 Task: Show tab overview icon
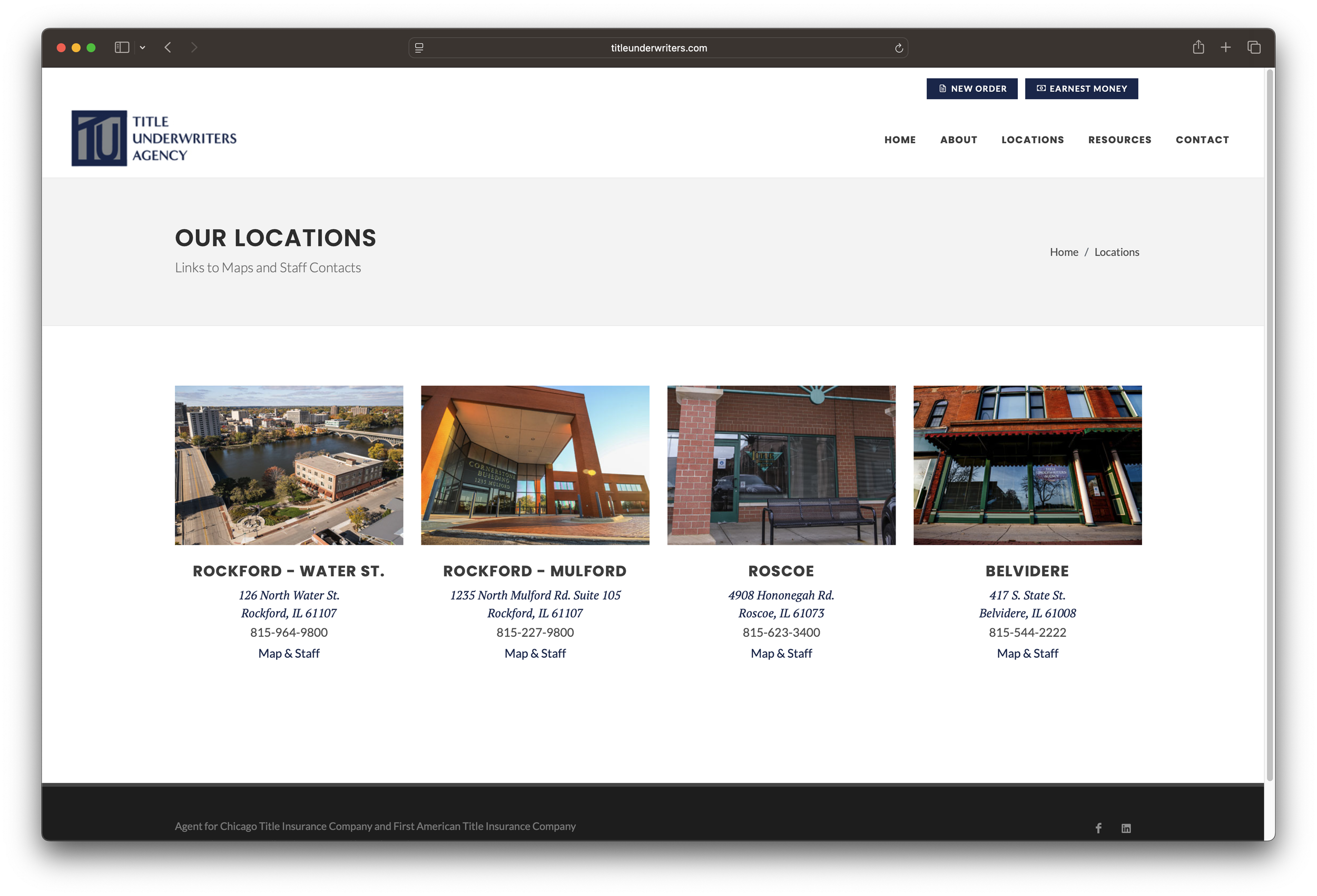click(x=1254, y=47)
